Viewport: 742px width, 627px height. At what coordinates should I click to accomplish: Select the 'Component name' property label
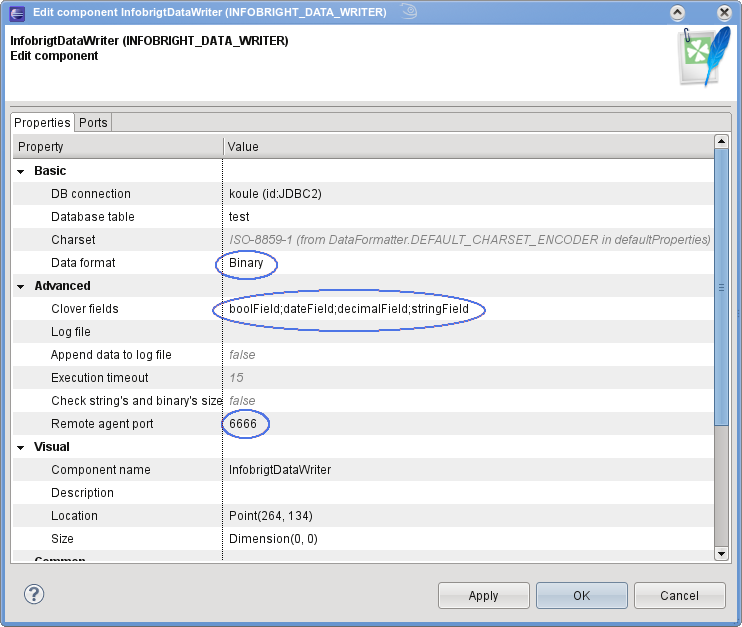[101, 470]
